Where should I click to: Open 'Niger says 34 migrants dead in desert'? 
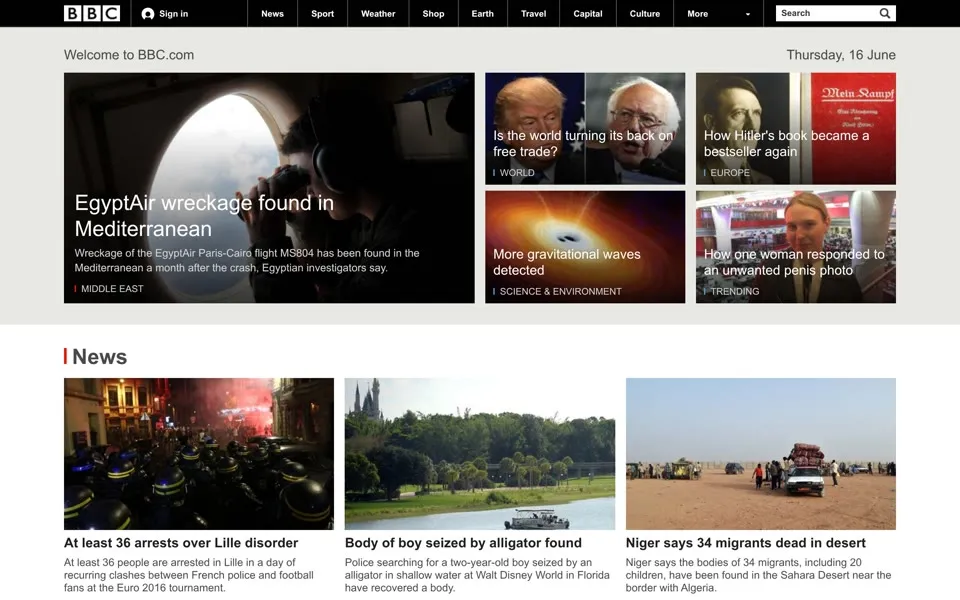click(746, 543)
